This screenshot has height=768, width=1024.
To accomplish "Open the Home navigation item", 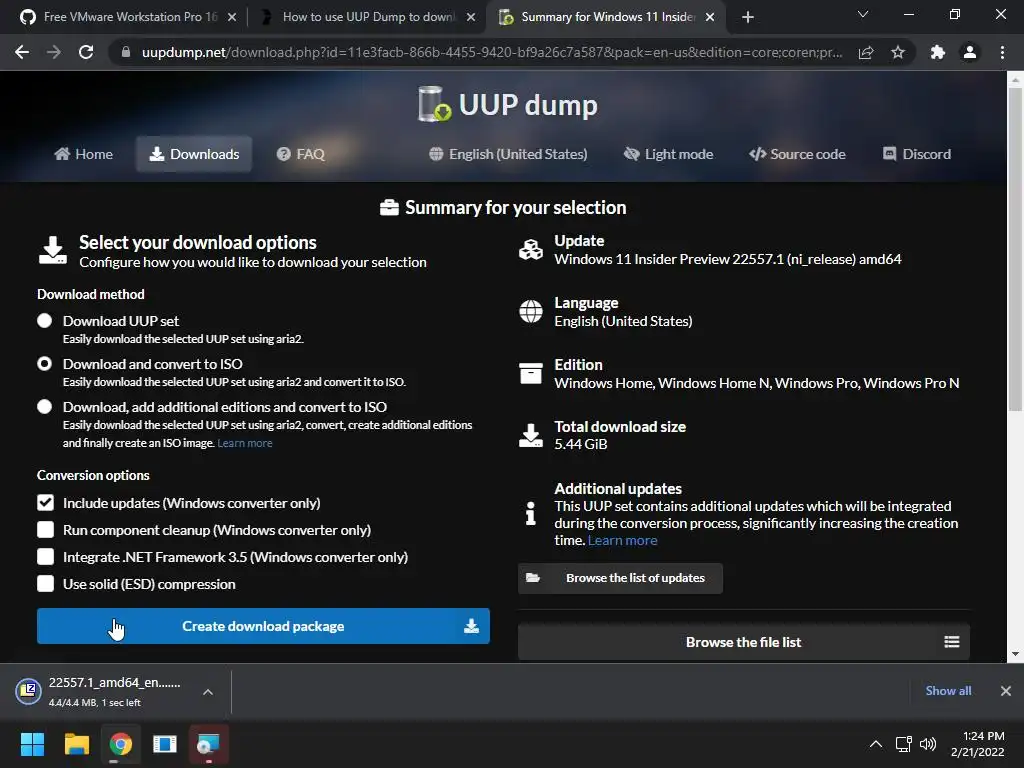I will [x=83, y=154].
